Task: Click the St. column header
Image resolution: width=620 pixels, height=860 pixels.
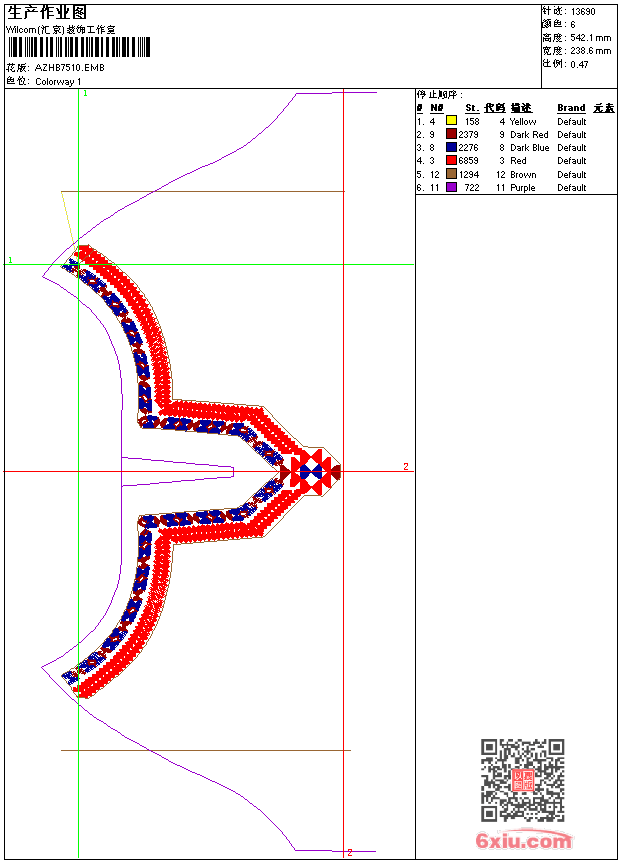Action: coord(472,108)
